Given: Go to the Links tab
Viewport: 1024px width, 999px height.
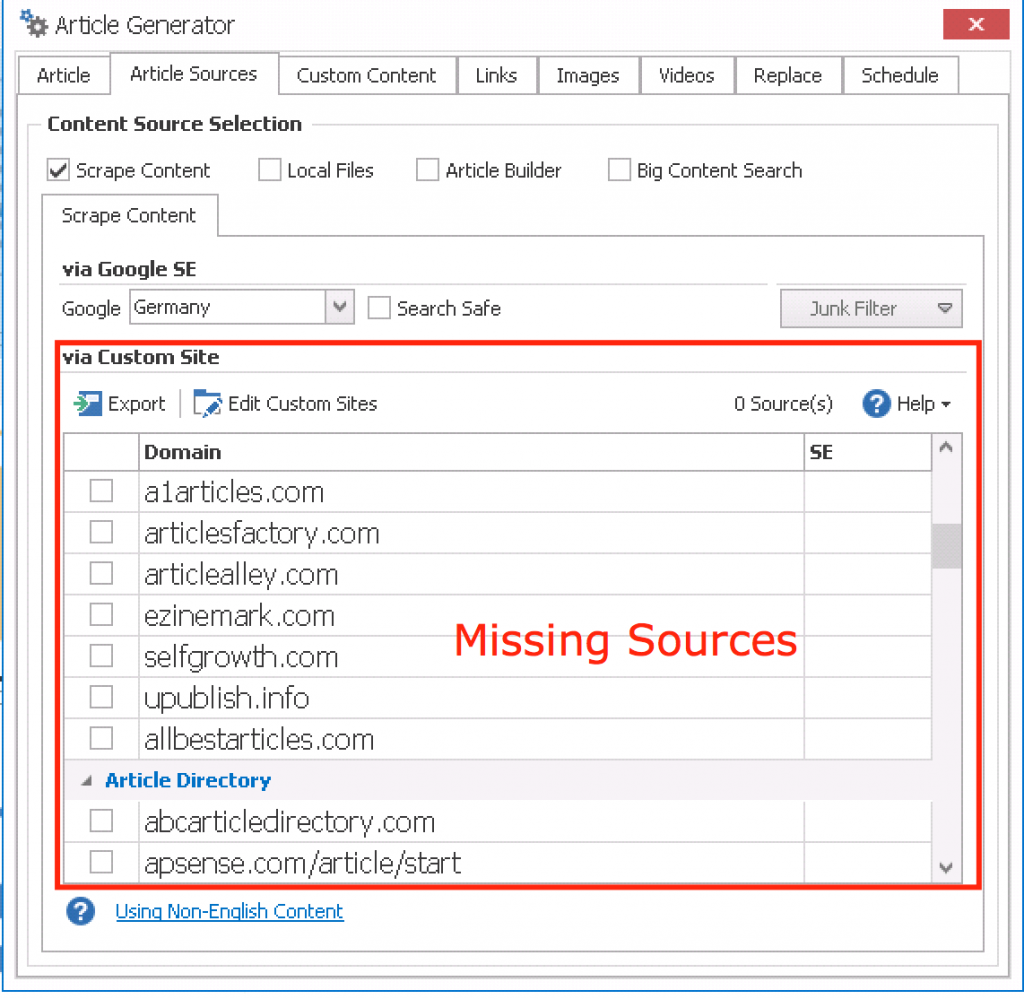Looking at the screenshot, I should pyautogui.click(x=496, y=76).
